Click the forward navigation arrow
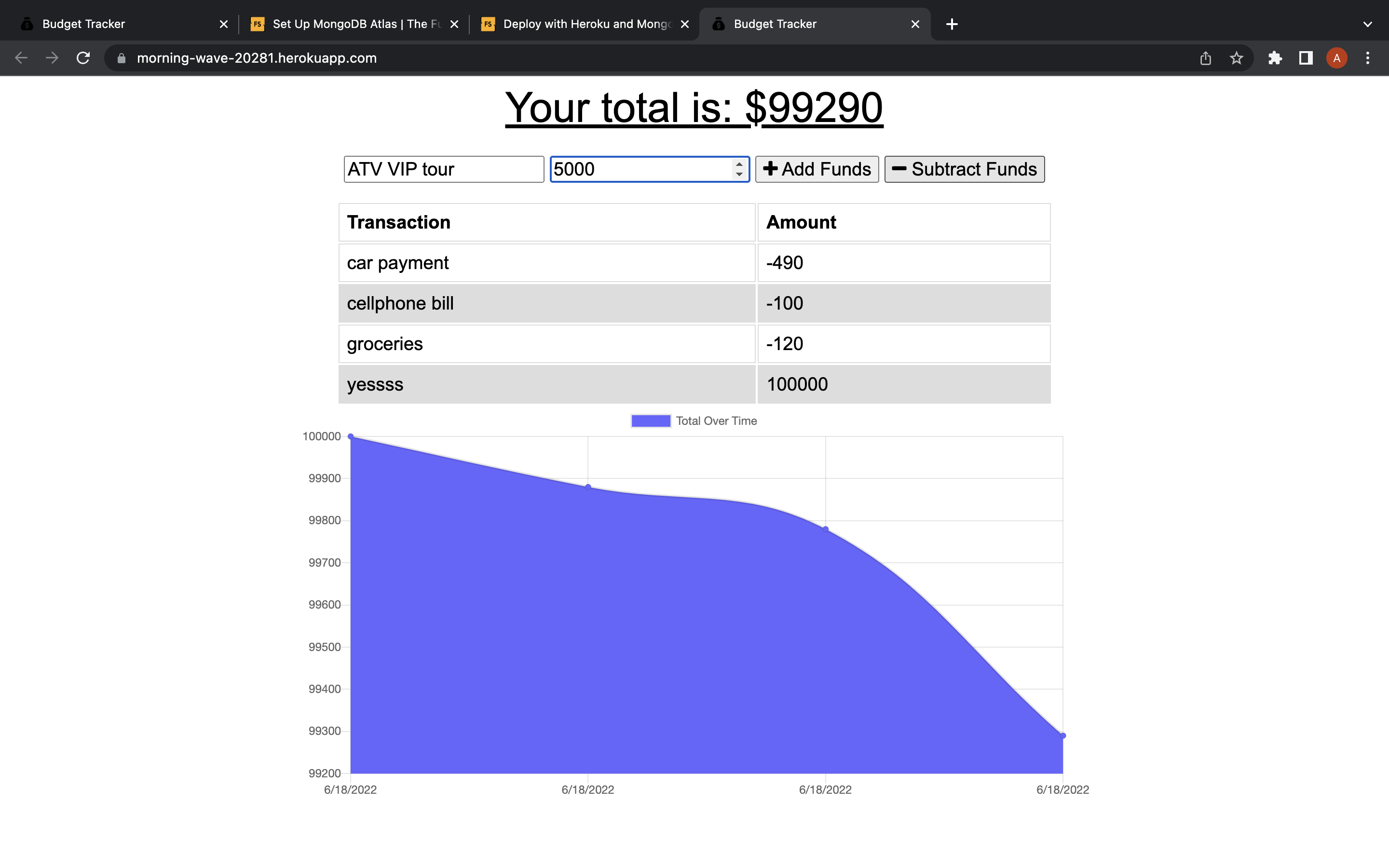The height and width of the screenshot is (868, 1389). [x=52, y=57]
